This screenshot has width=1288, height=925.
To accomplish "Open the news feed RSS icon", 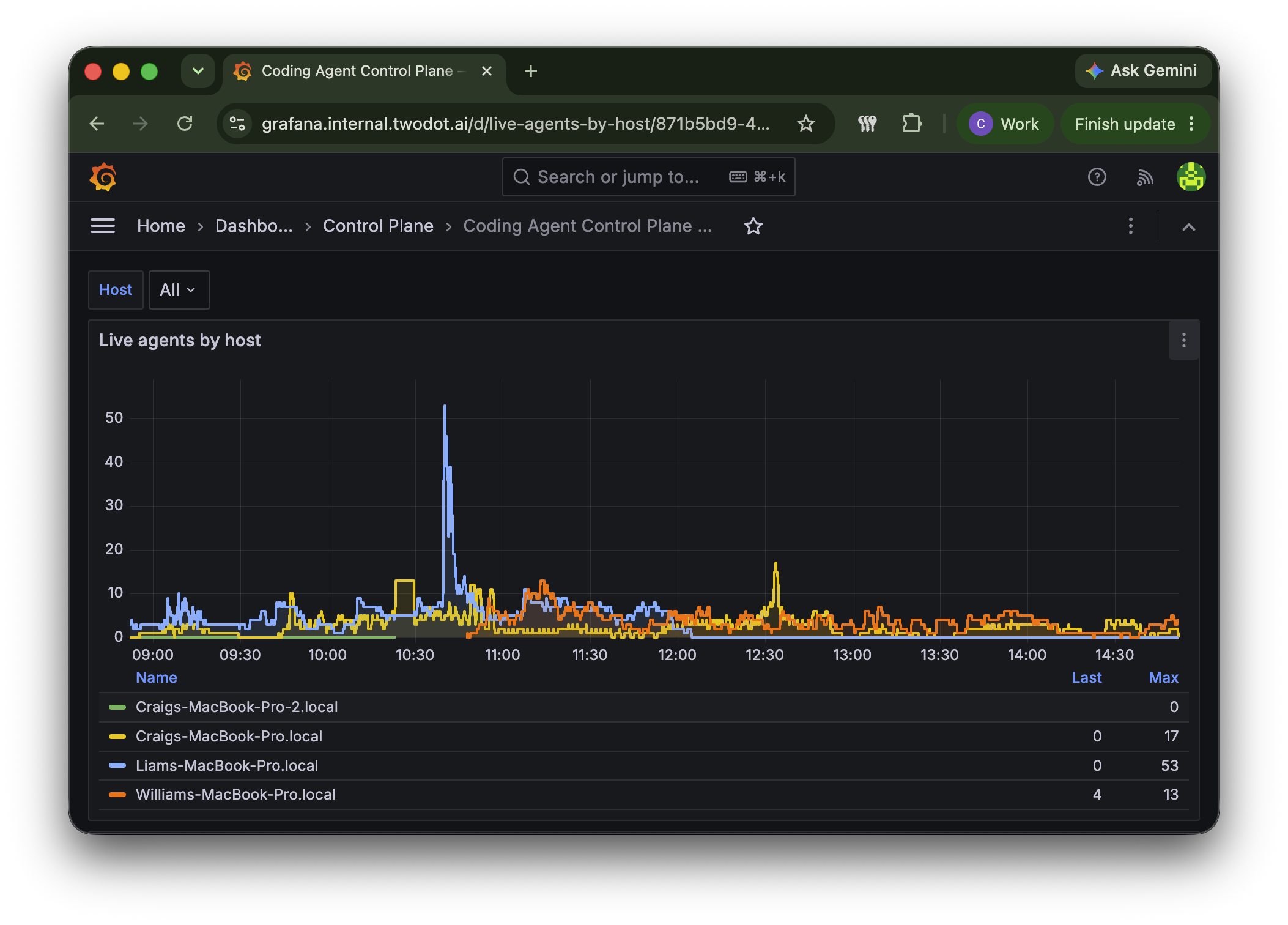I will [x=1145, y=177].
